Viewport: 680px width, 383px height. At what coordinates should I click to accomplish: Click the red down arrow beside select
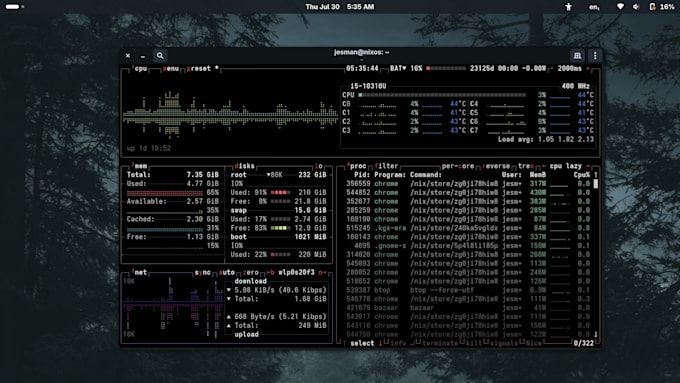click(380, 343)
